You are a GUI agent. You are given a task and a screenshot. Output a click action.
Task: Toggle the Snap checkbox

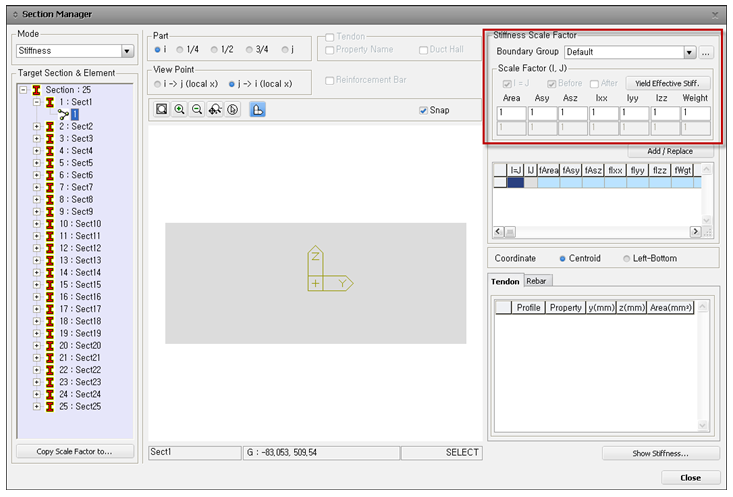[423, 110]
